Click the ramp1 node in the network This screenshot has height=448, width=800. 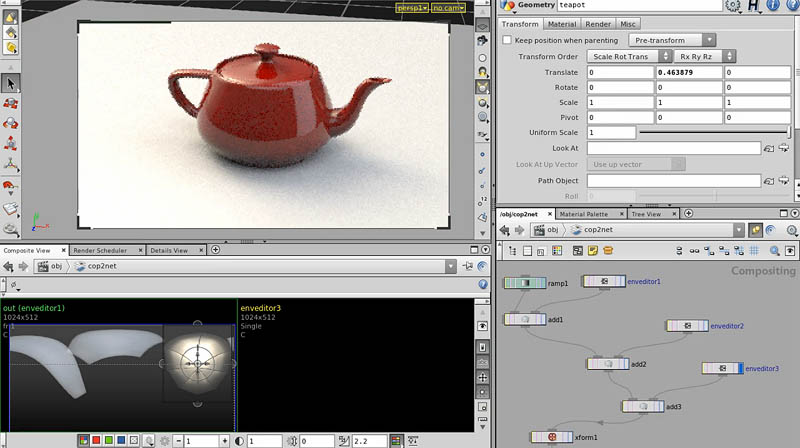click(x=523, y=283)
